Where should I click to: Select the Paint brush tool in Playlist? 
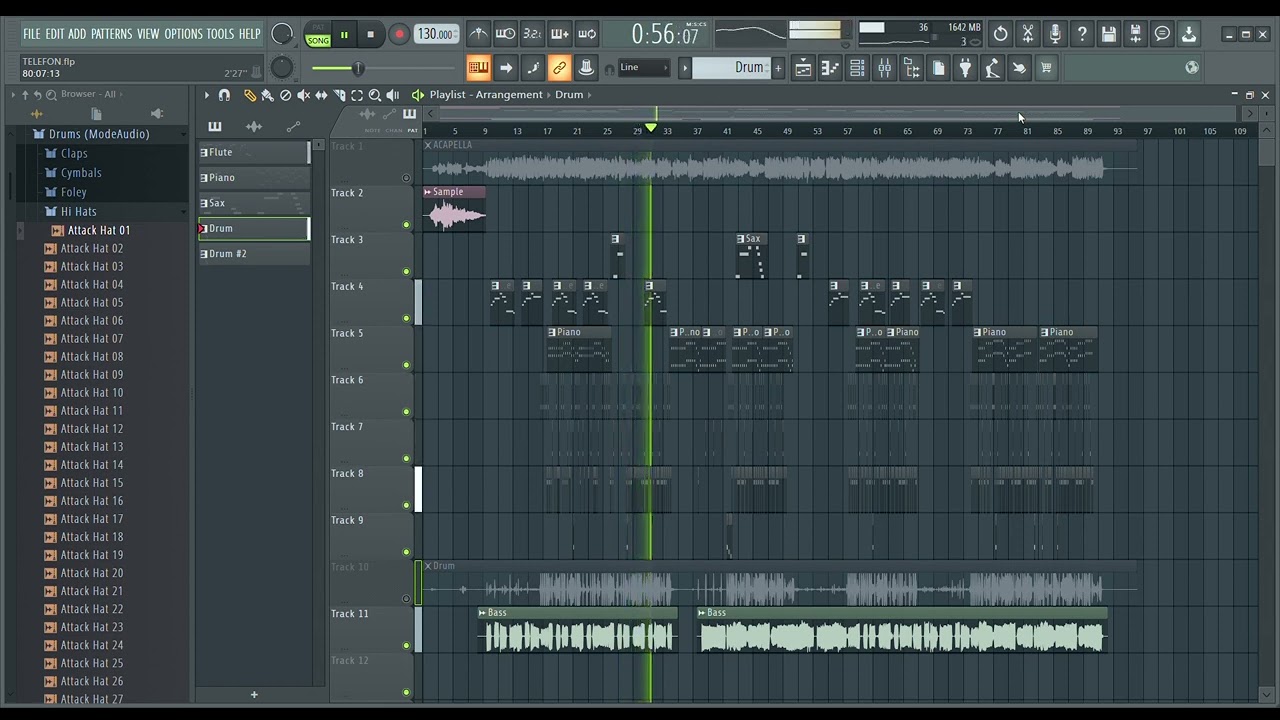coord(267,95)
